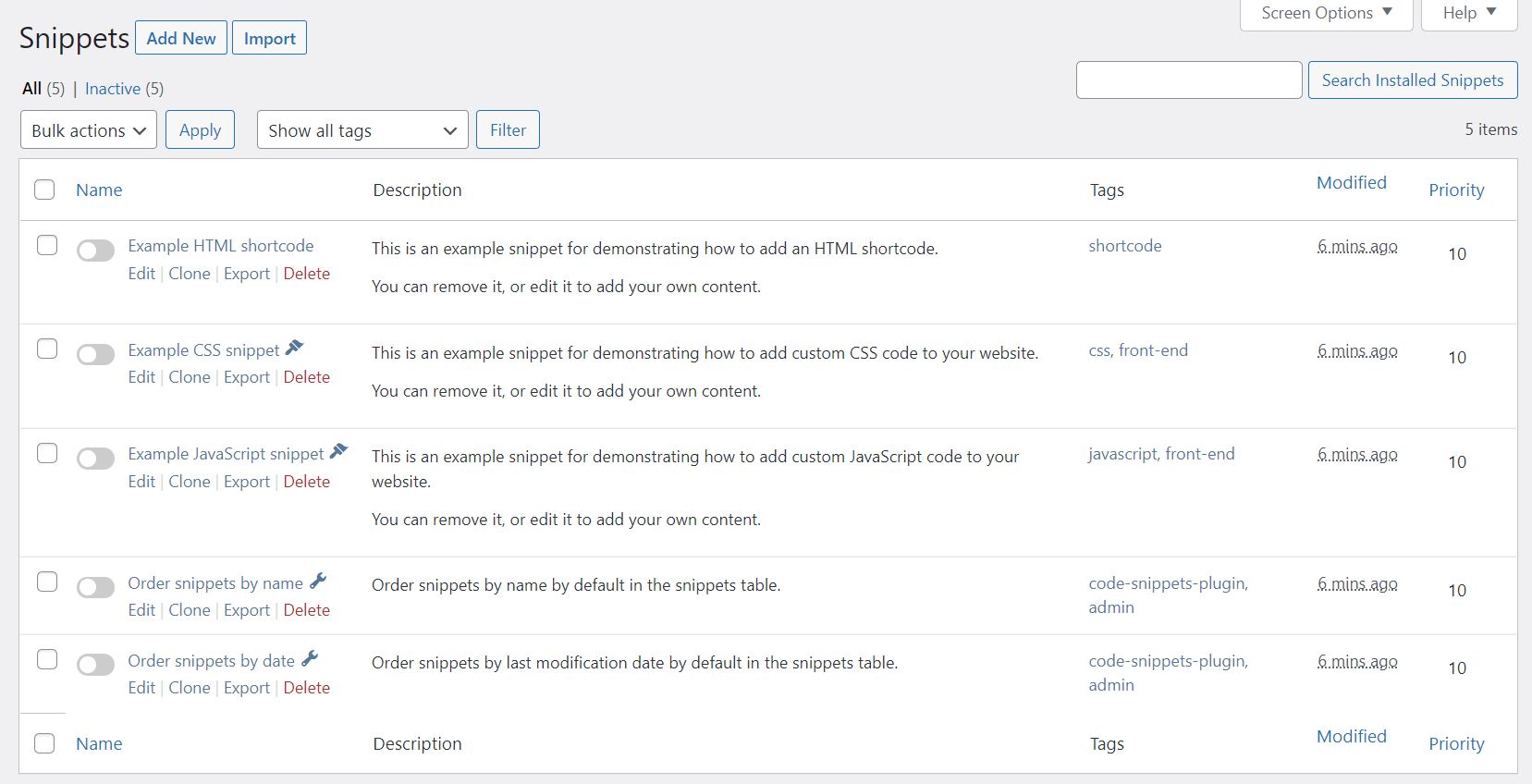Viewport: 1532px width, 784px height.
Task: Show the All snippets view
Action: pyautogui.click(x=32, y=89)
